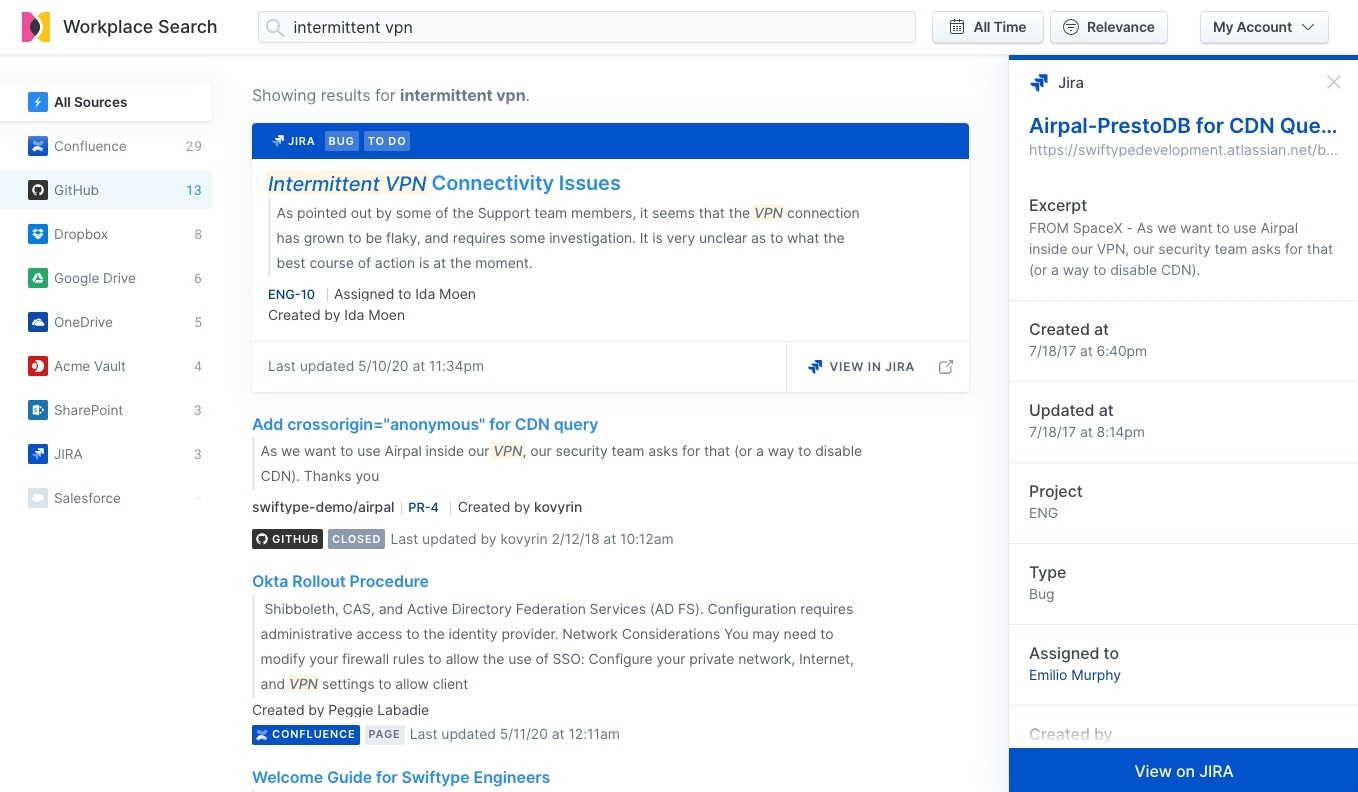Close the Jira detail panel

1333,82
